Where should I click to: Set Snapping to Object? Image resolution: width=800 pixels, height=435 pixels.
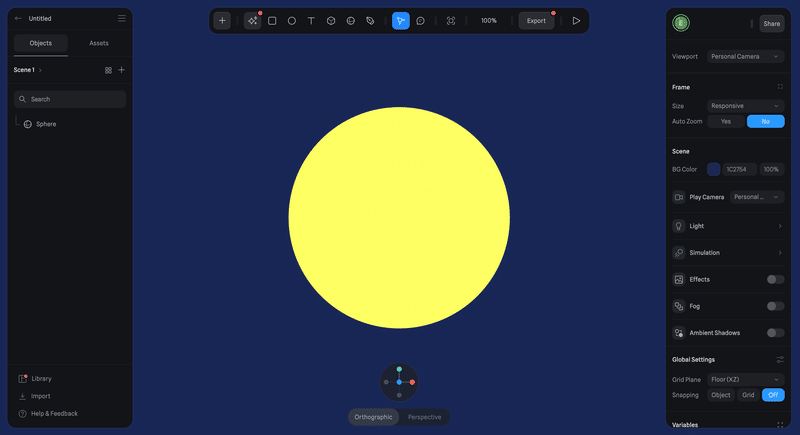pyautogui.click(x=720, y=395)
